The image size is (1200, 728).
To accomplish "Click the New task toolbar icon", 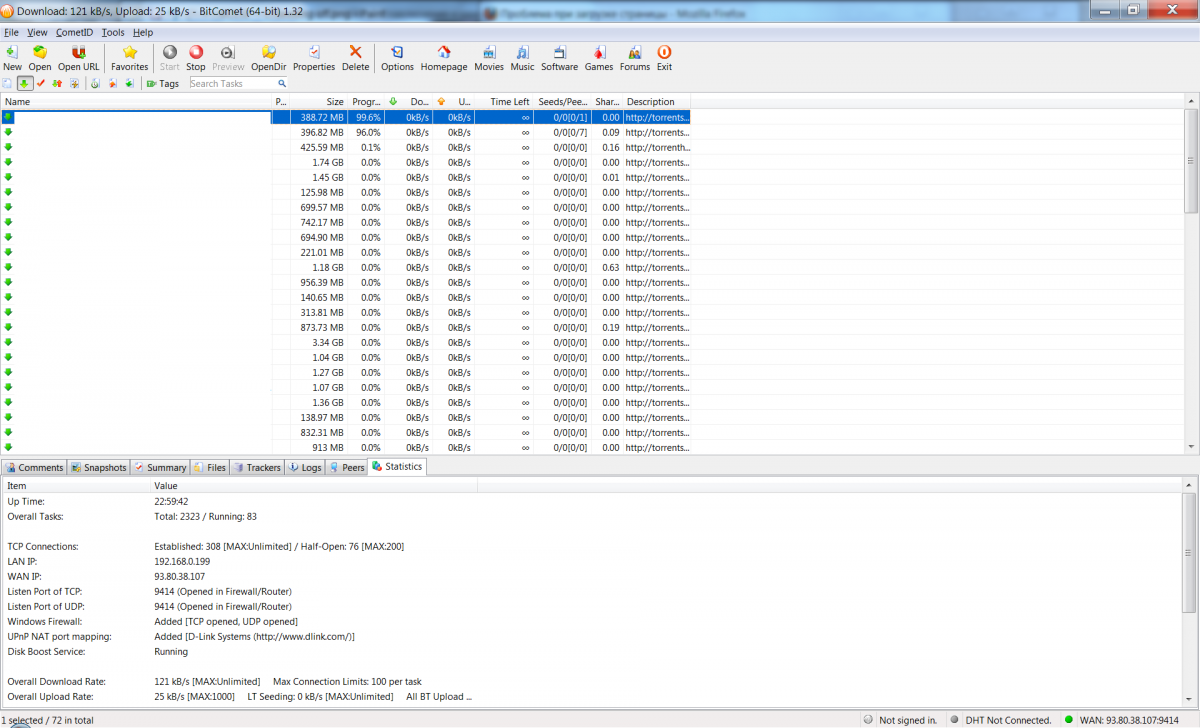I will click(x=12, y=58).
